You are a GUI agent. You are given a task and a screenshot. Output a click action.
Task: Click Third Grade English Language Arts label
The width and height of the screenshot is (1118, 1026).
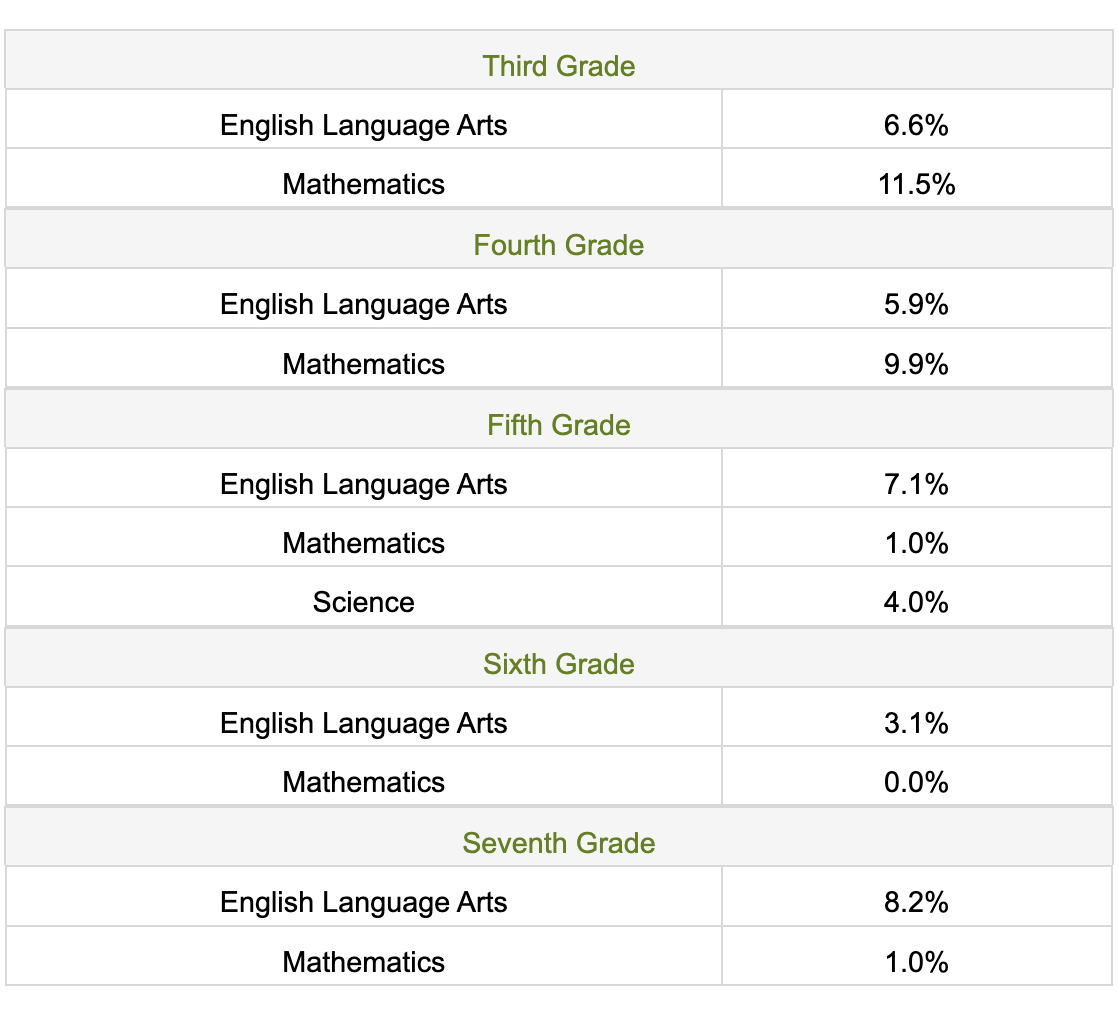[363, 125]
